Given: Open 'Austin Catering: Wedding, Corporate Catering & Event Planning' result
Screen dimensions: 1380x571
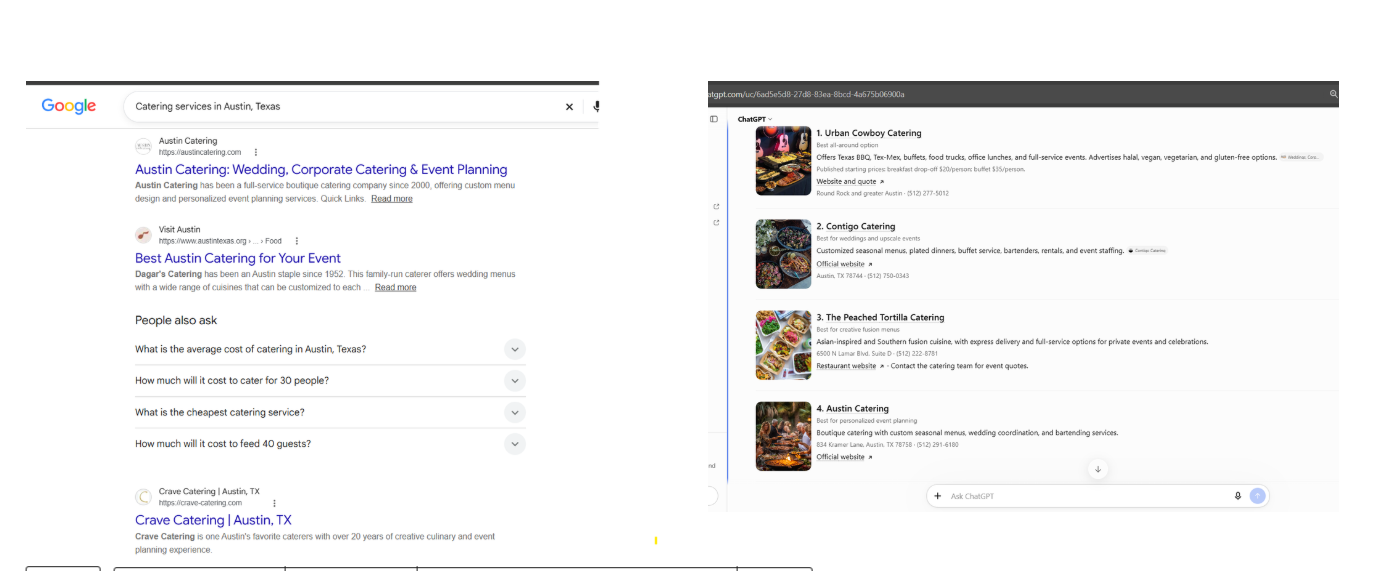Looking at the screenshot, I should point(321,170).
